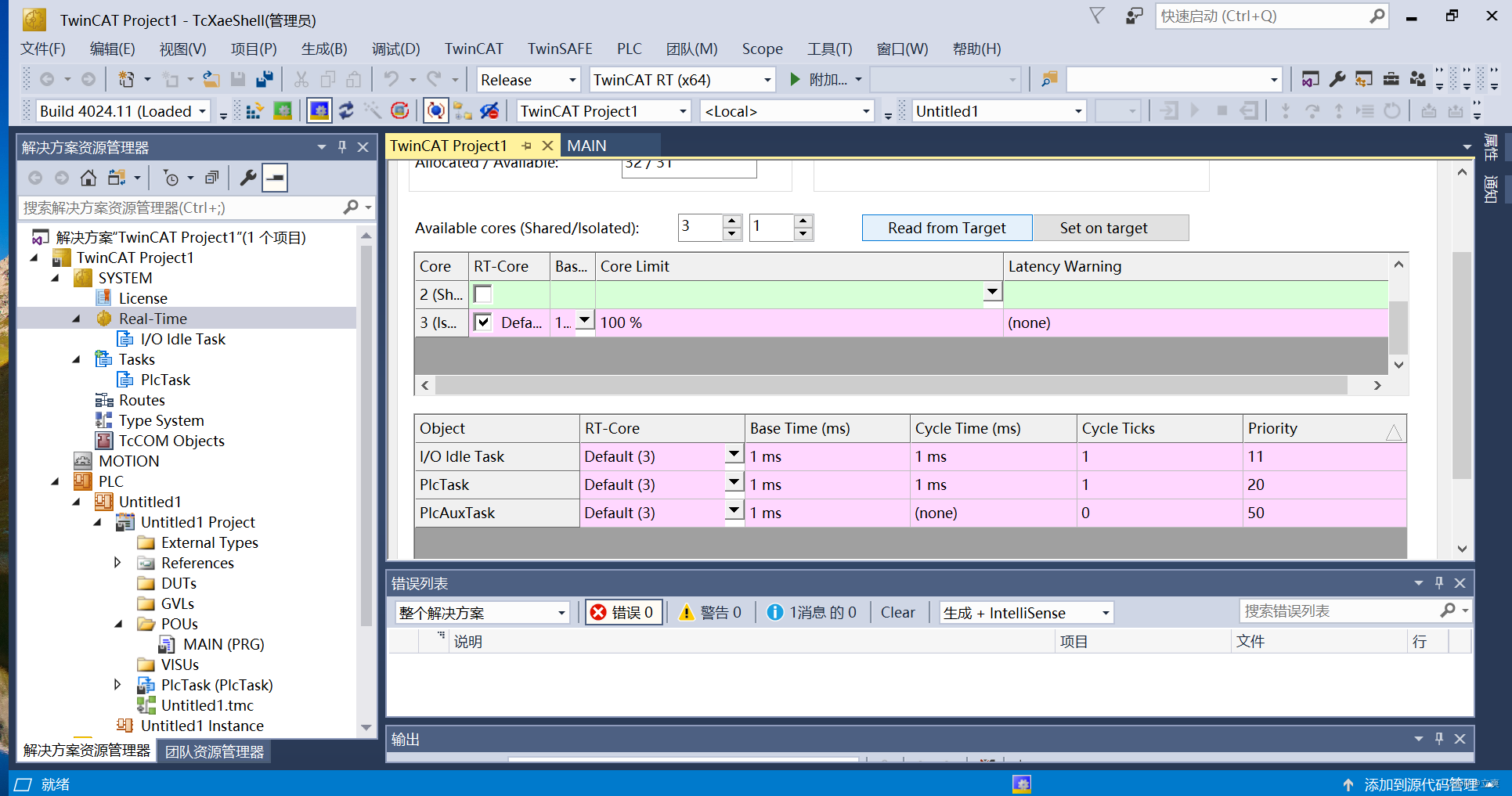Click the Scan devices magic wand icon

pos(373,111)
